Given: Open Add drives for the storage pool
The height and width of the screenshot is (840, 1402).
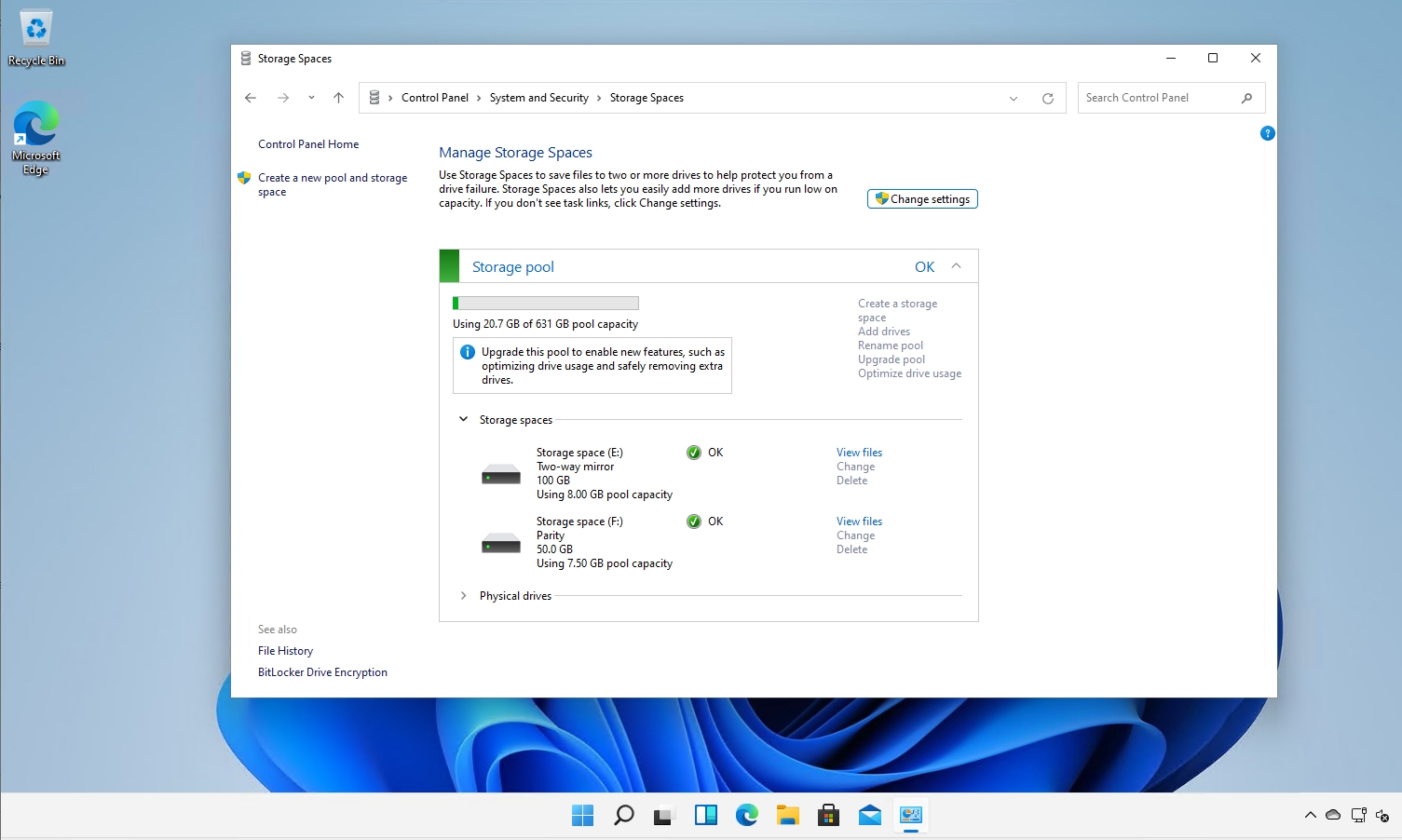Looking at the screenshot, I should pos(883,331).
